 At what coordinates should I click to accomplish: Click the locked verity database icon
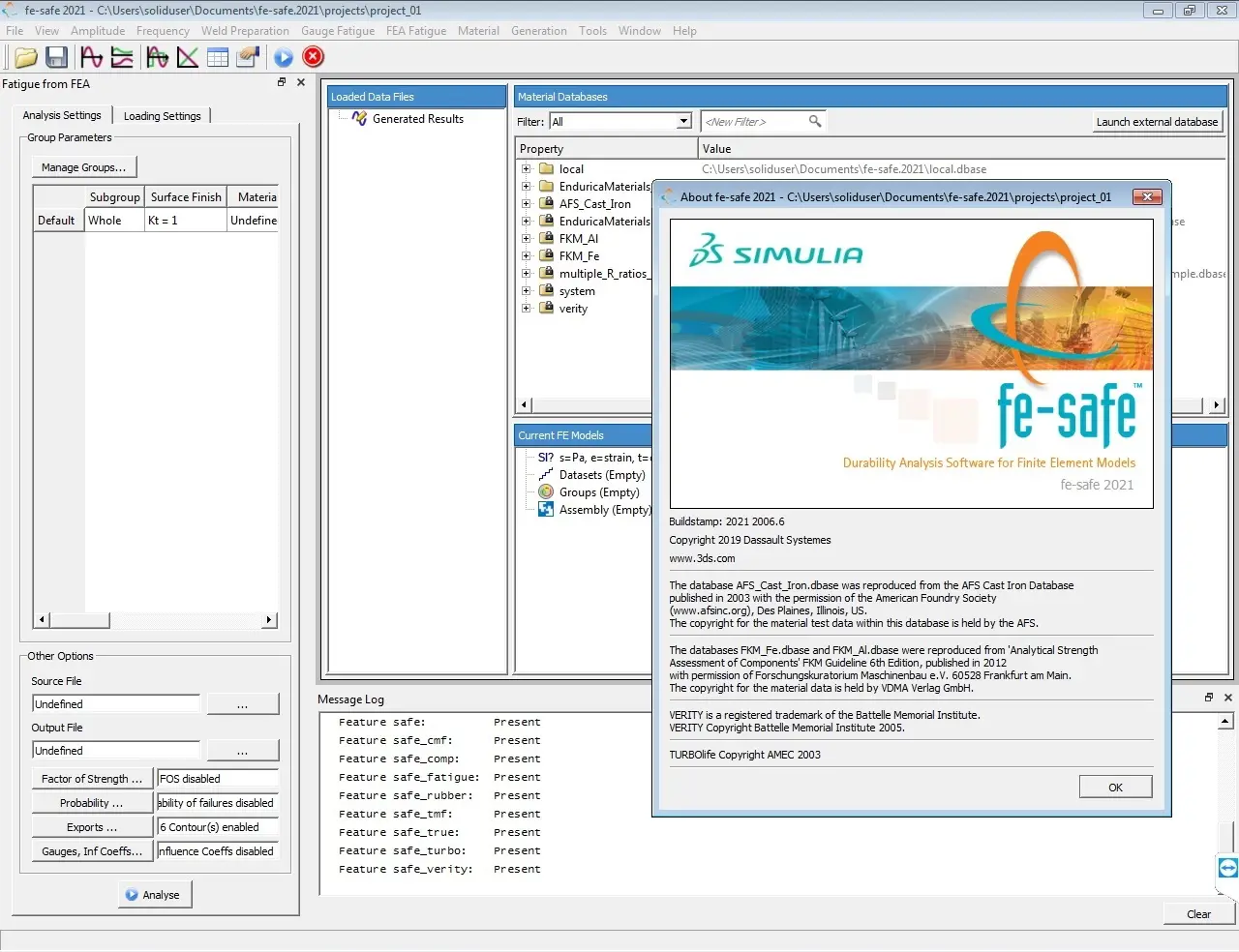click(x=546, y=309)
